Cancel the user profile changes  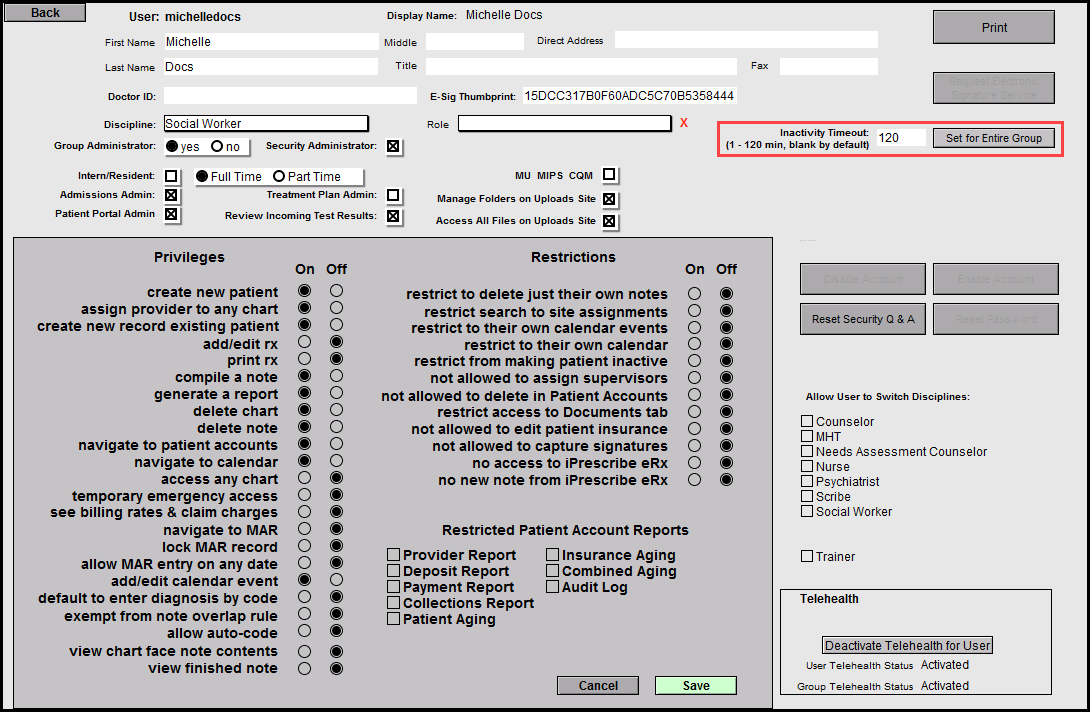pos(598,685)
